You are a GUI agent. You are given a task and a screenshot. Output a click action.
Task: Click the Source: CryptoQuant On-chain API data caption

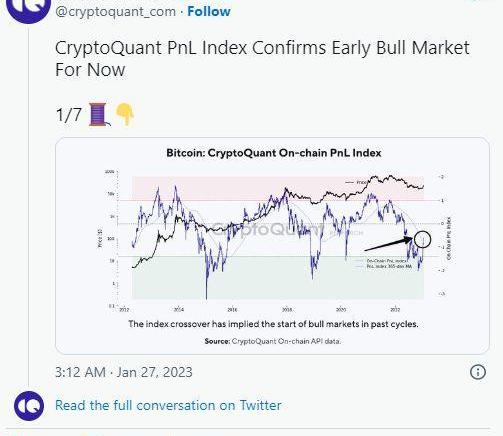tap(273, 341)
